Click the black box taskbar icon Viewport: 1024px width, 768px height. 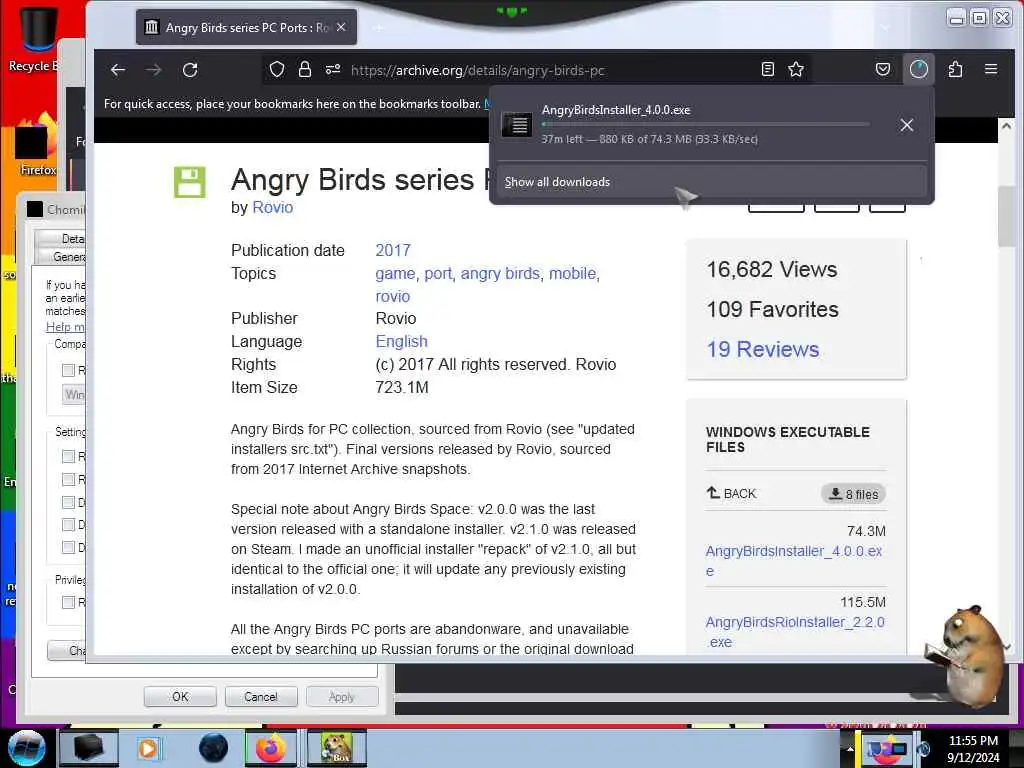click(89, 748)
